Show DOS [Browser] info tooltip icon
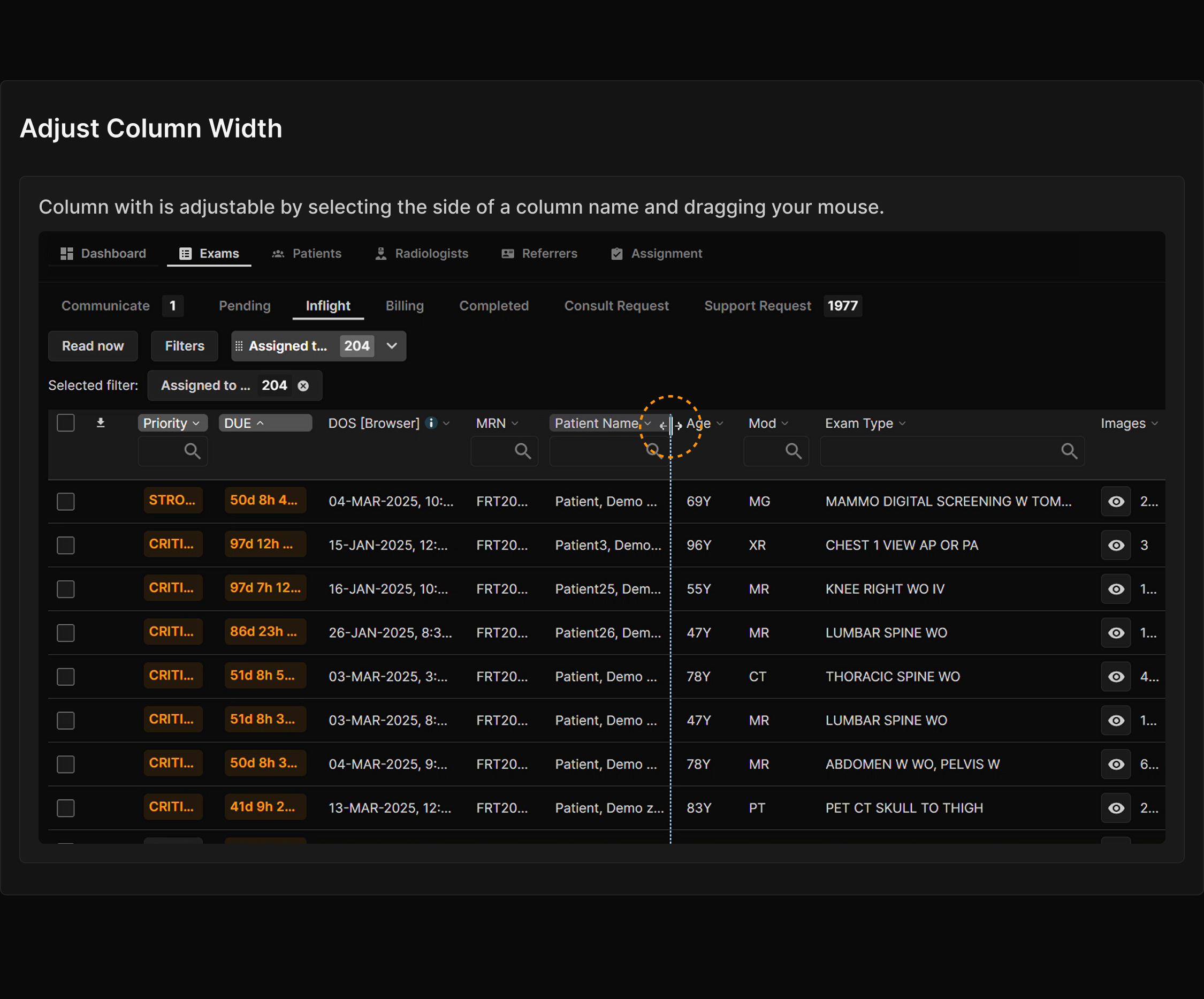 click(x=432, y=422)
